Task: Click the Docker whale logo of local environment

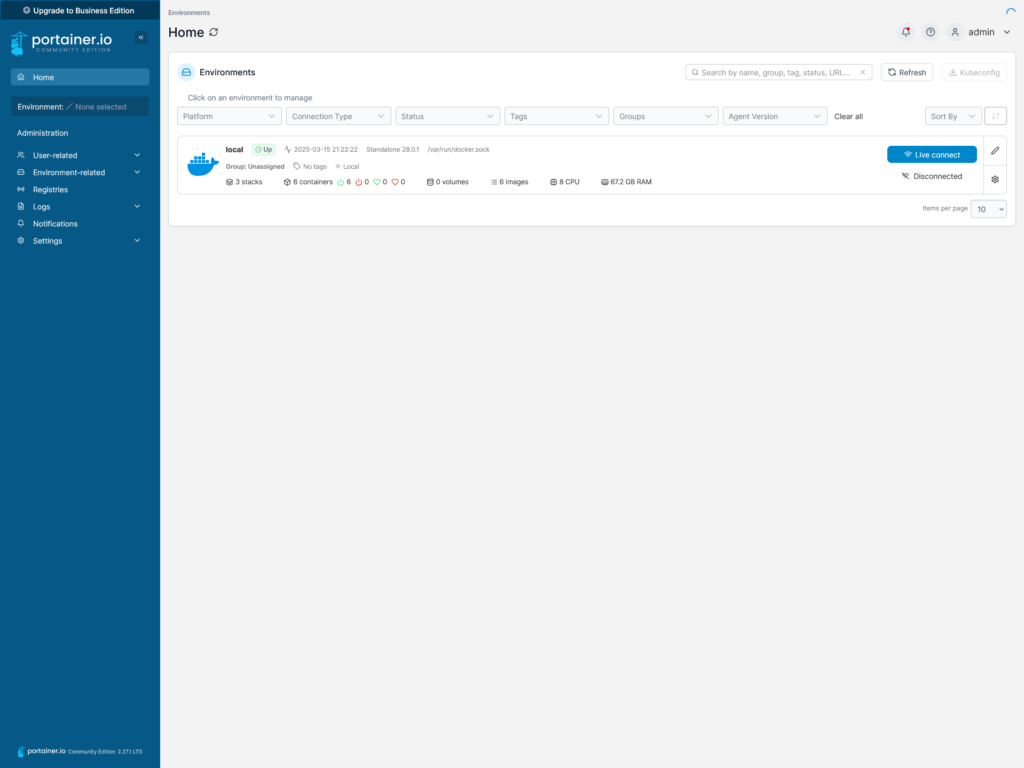Action: point(202,165)
